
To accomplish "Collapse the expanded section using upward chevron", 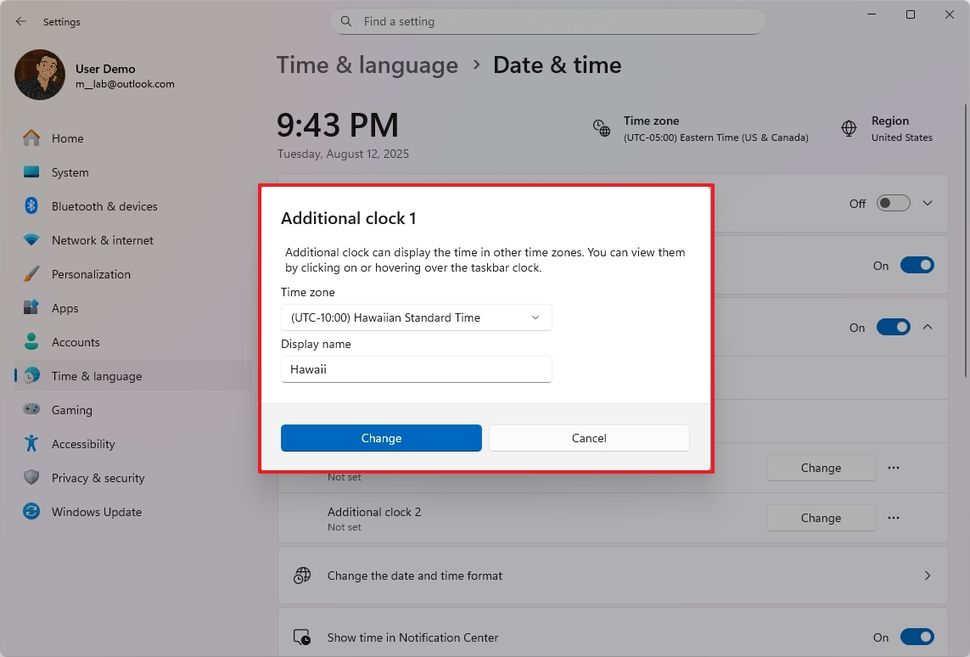I will (926, 327).
